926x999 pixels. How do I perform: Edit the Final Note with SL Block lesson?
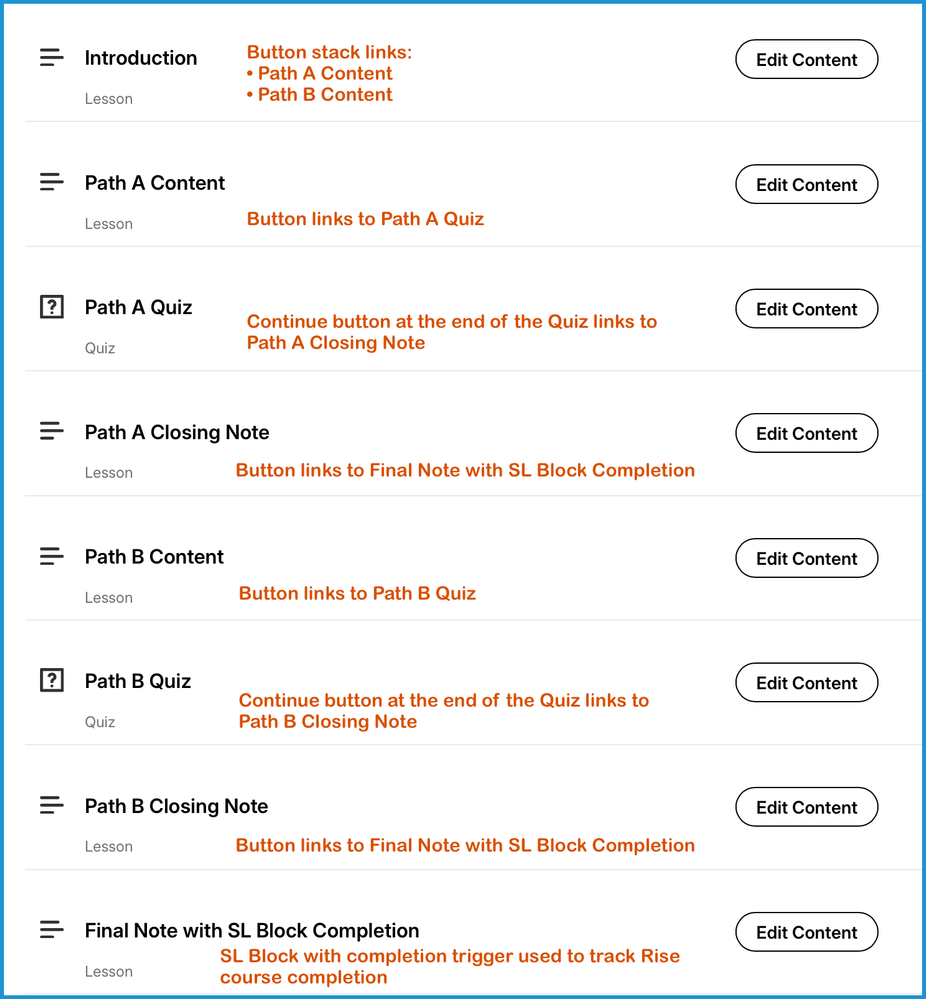[x=806, y=933]
